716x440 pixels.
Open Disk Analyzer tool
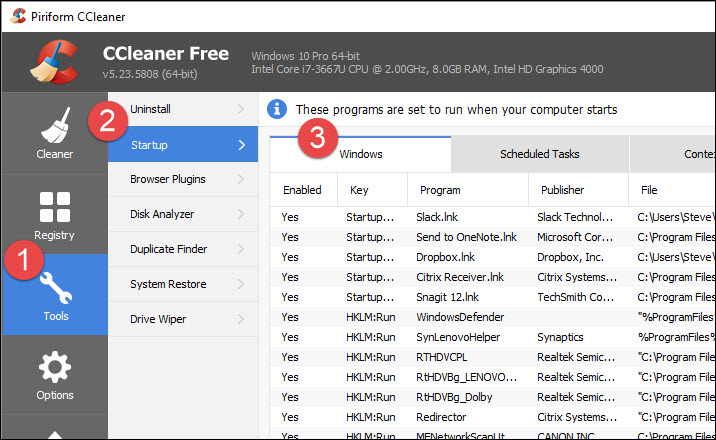pos(183,214)
